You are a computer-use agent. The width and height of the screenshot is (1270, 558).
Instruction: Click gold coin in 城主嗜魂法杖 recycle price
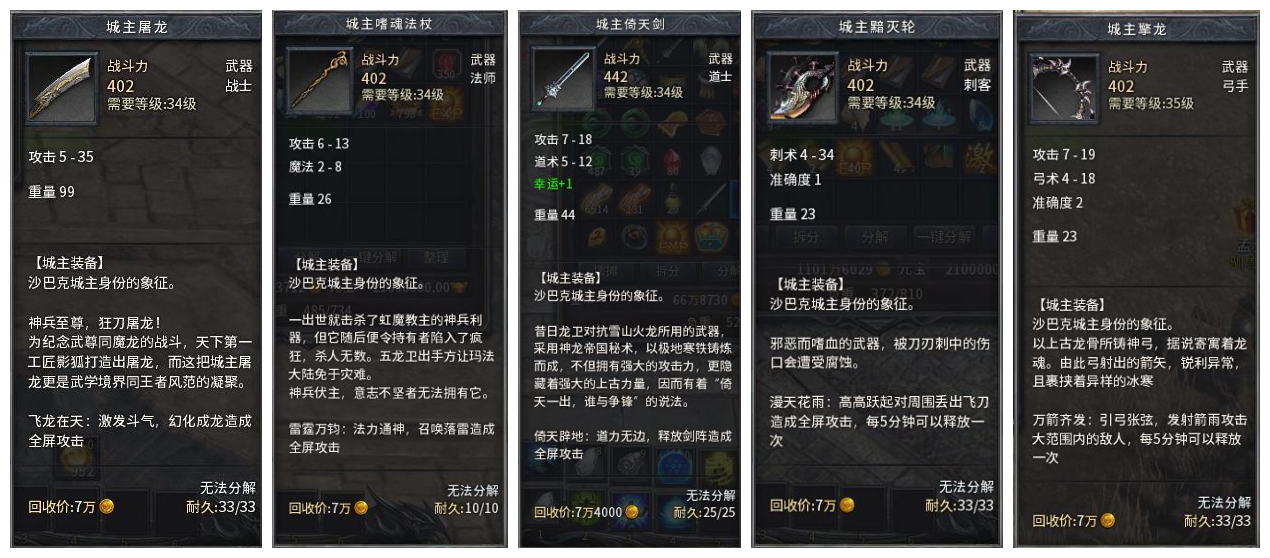coord(362,508)
